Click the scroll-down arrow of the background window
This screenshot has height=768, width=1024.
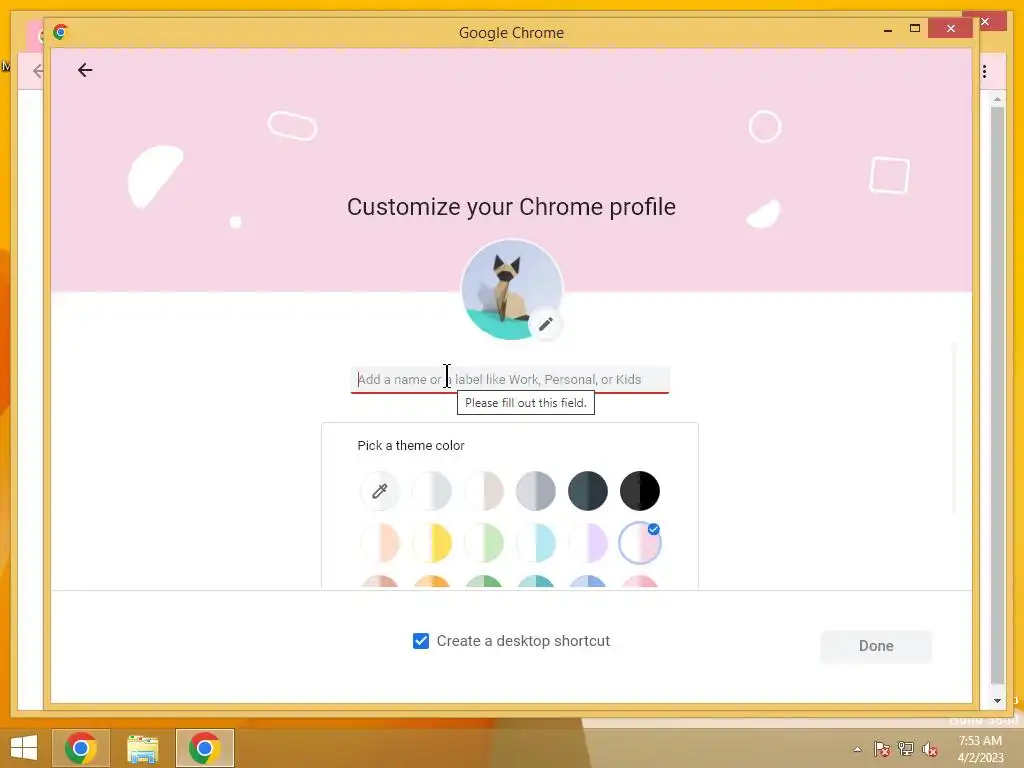tap(997, 700)
